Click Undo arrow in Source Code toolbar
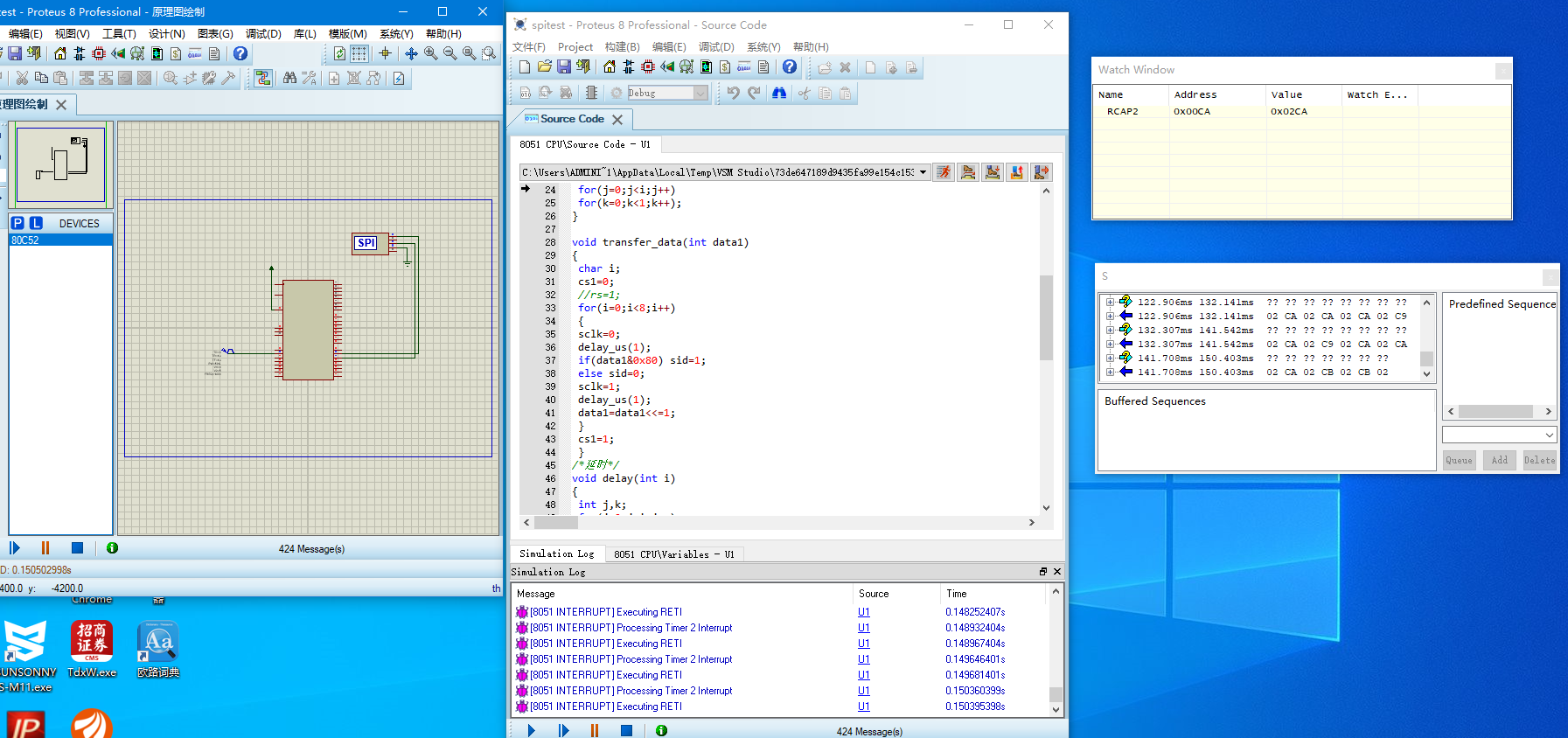Image resolution: width=1568 pixels, height=738 pixels. point(734,93)
